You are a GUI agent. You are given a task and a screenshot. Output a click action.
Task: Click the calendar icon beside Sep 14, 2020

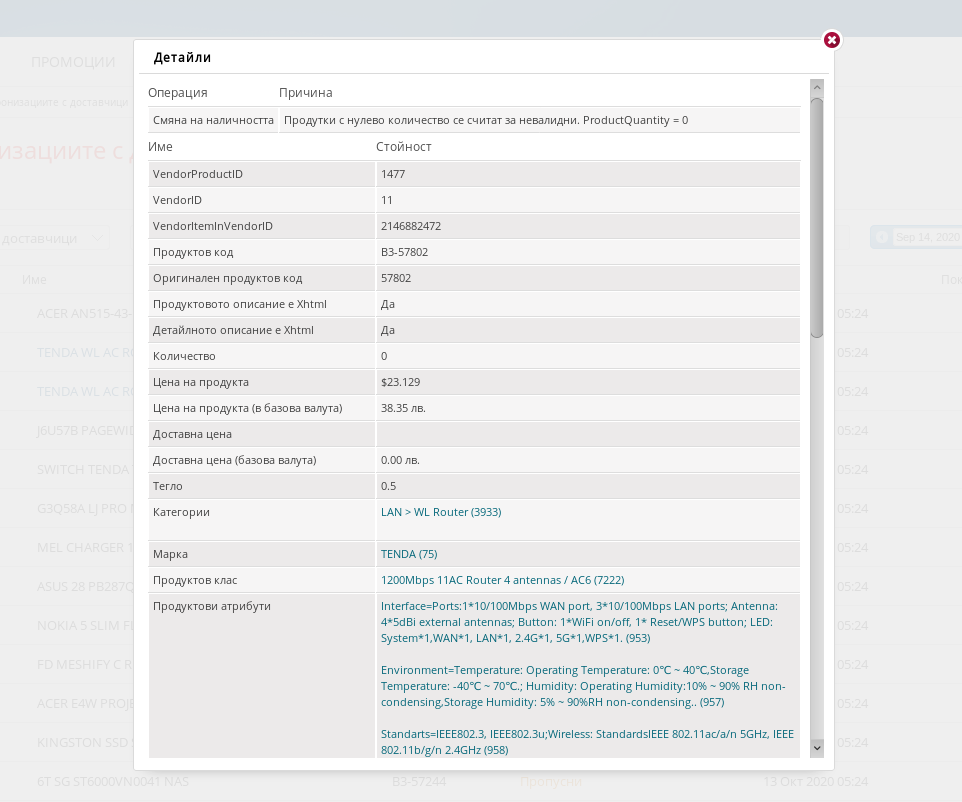[x=882, y=237]
